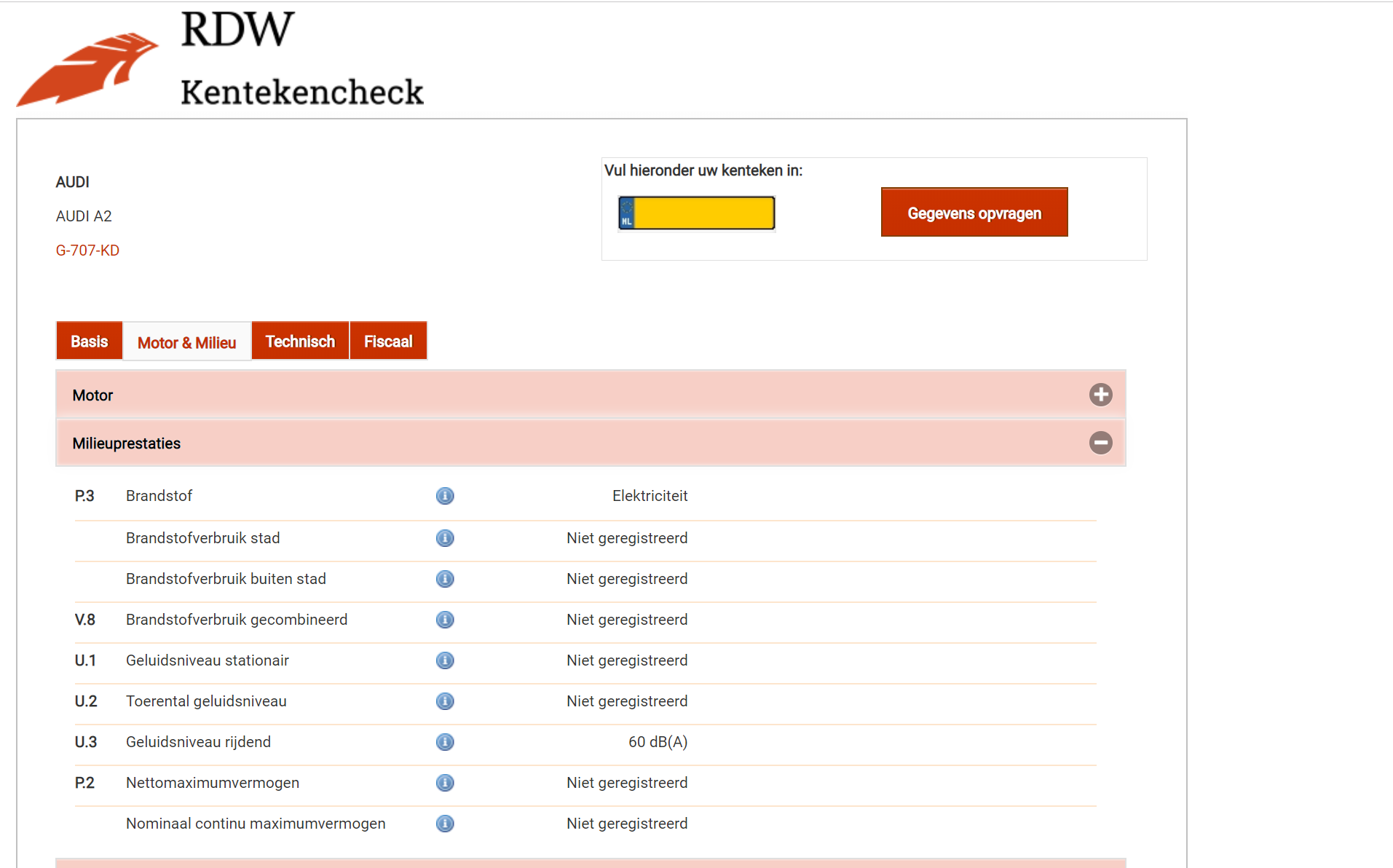Screen dimensions: 1393x868
Task: Click the 60 dB(A) value
Action: [x=658, y=742]
